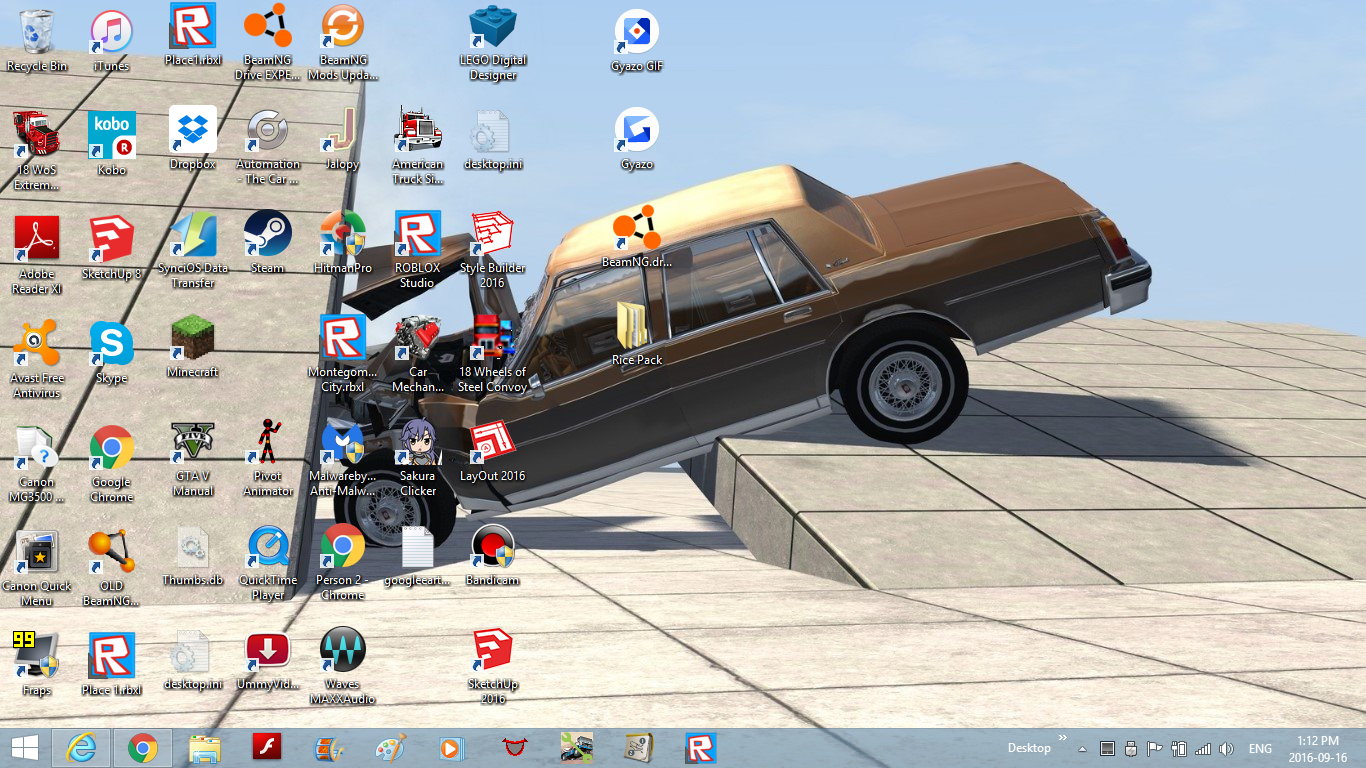Select the Thumbs.db file
The height and width of the screenshot is (768, 1366).
(193, 555)
